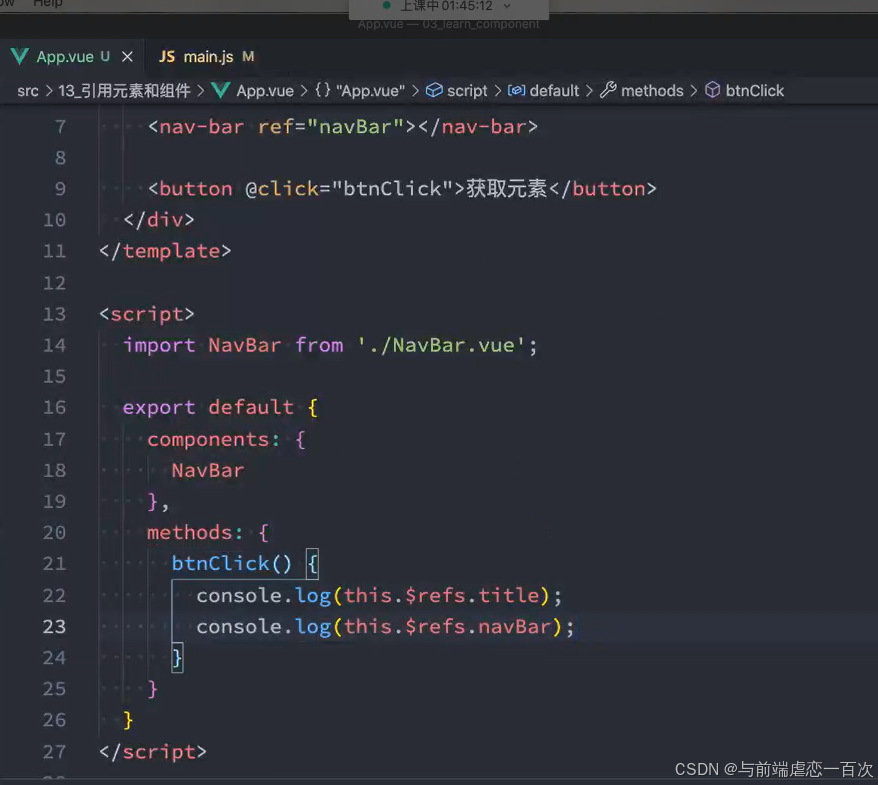
Task: Close the App.vue tab
Action: (x=128, y=57)
